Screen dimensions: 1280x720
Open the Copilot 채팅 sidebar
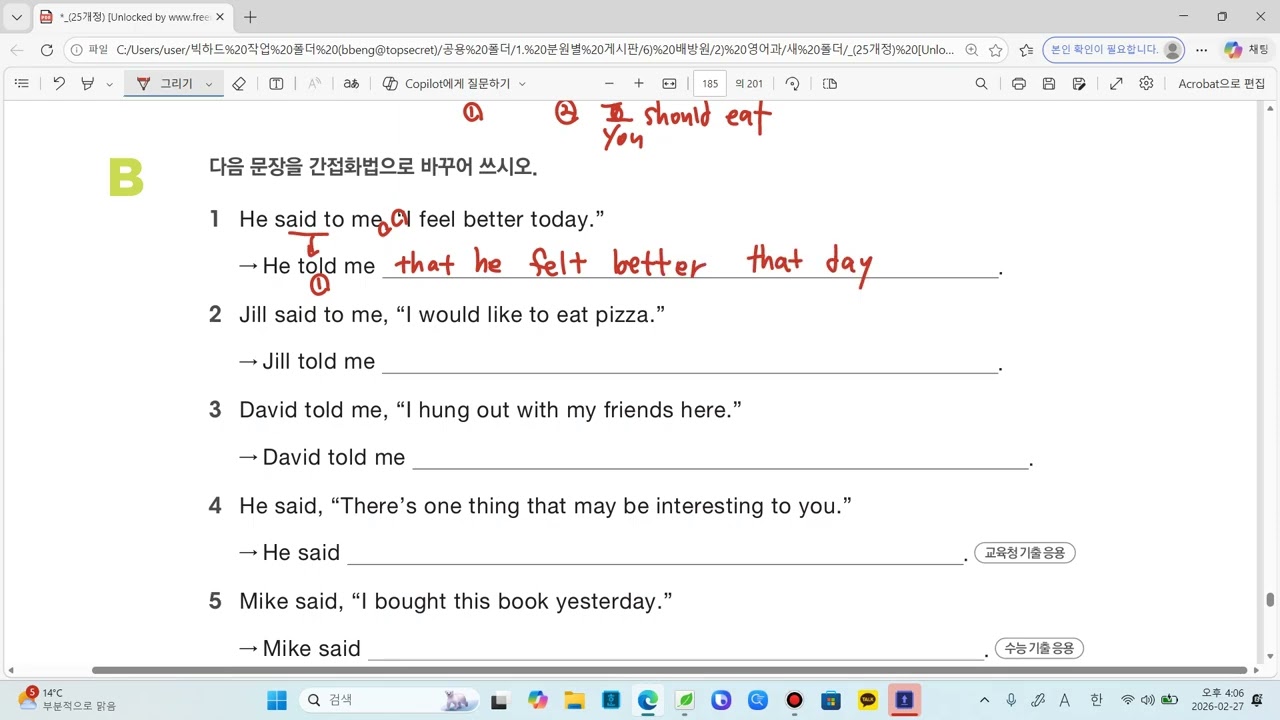pos(1247,50)
